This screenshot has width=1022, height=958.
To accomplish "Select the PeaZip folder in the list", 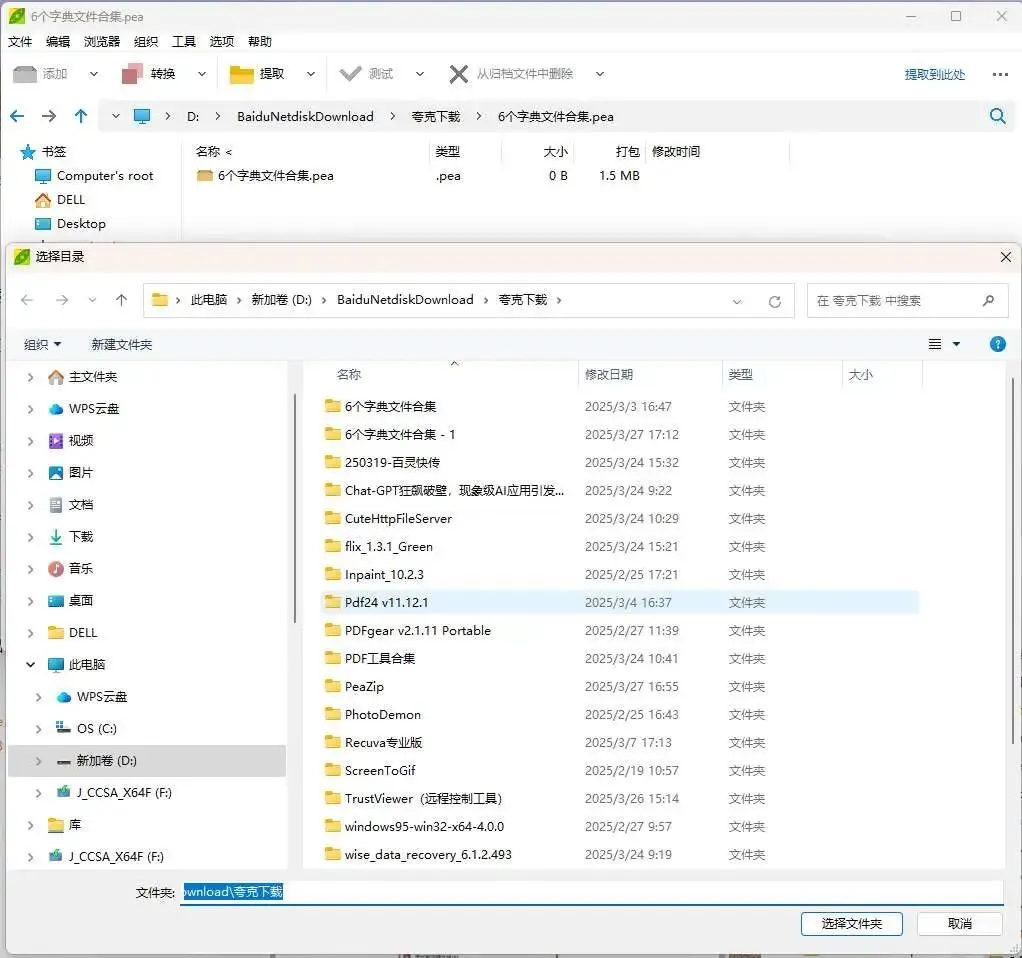I will [x=364, y=686].
